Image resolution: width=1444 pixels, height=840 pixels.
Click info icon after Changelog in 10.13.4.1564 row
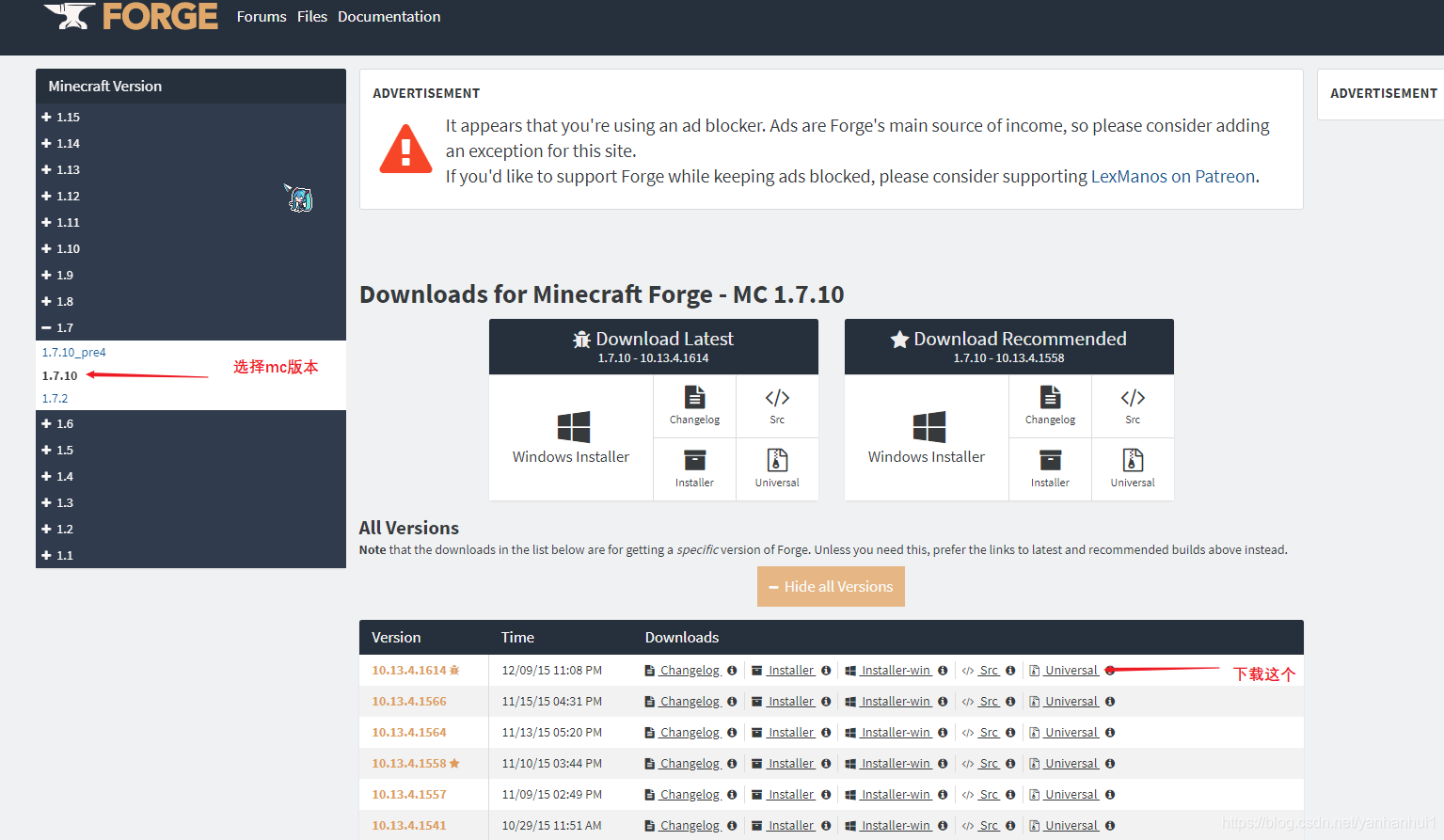pyautogui.click(x=732, y=733)
